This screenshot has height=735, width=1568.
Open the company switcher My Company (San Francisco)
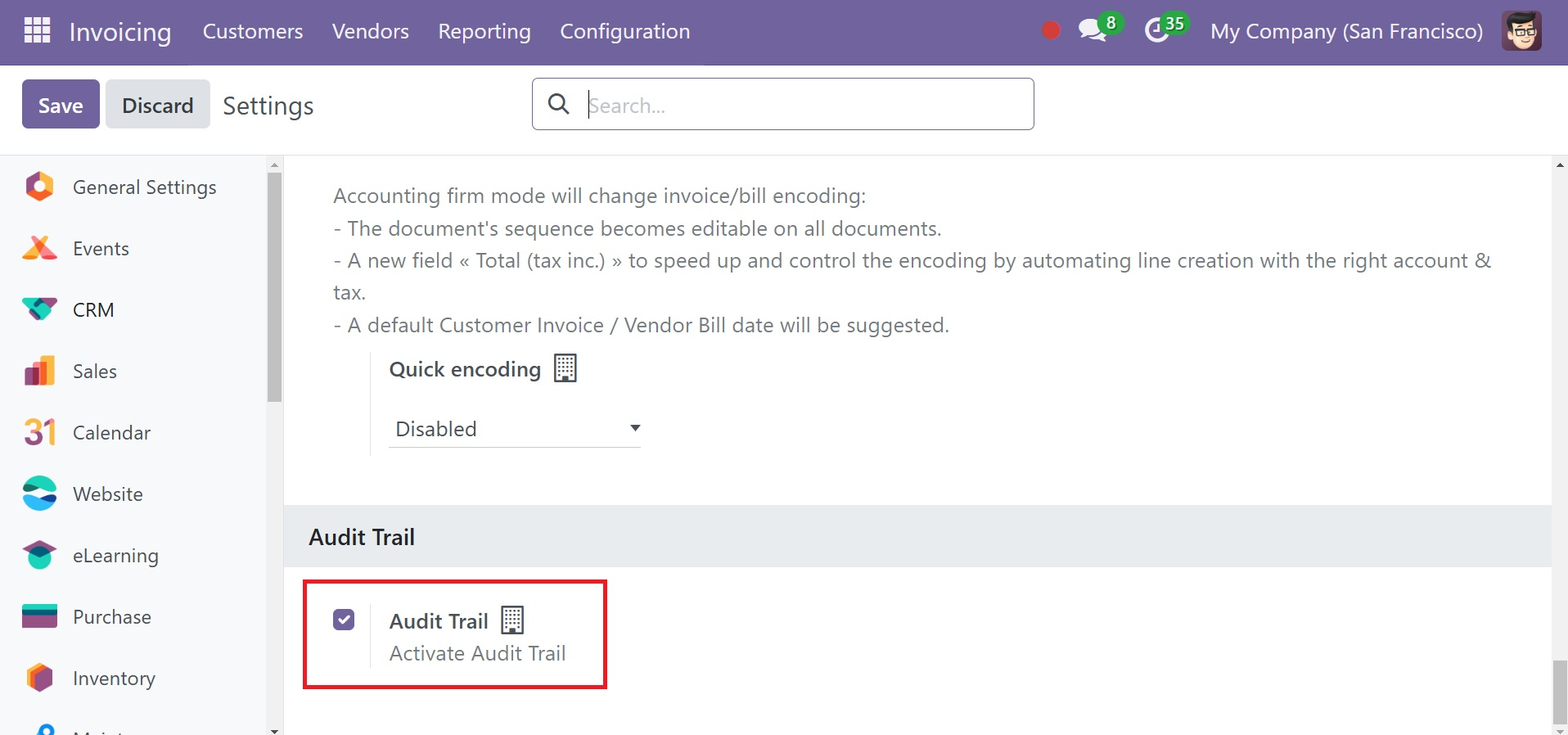coord(1346,31)
